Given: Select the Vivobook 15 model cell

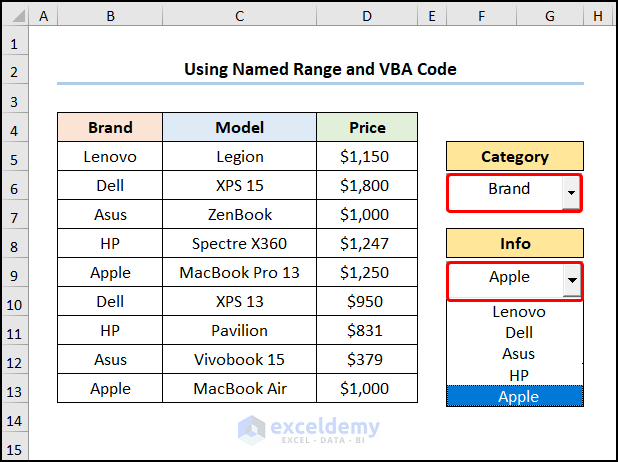Looking at the screenshot, I should coord(239,360).
